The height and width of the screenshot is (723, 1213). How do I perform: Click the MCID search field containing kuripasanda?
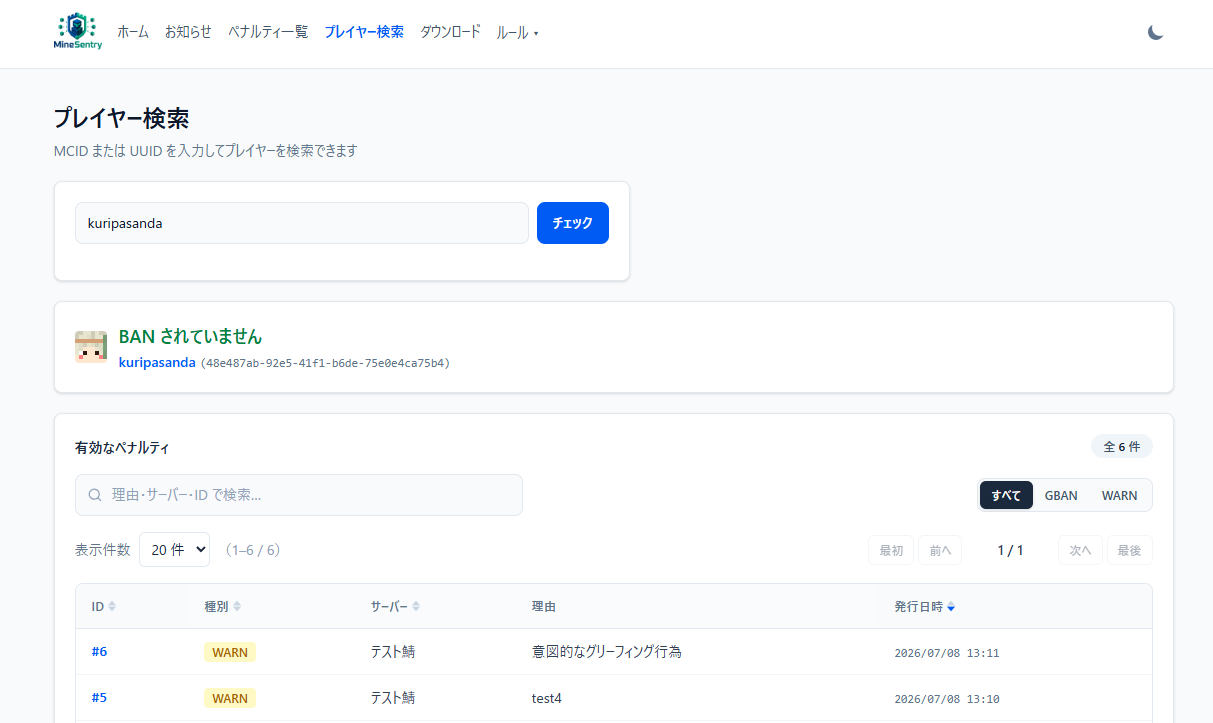302,223
